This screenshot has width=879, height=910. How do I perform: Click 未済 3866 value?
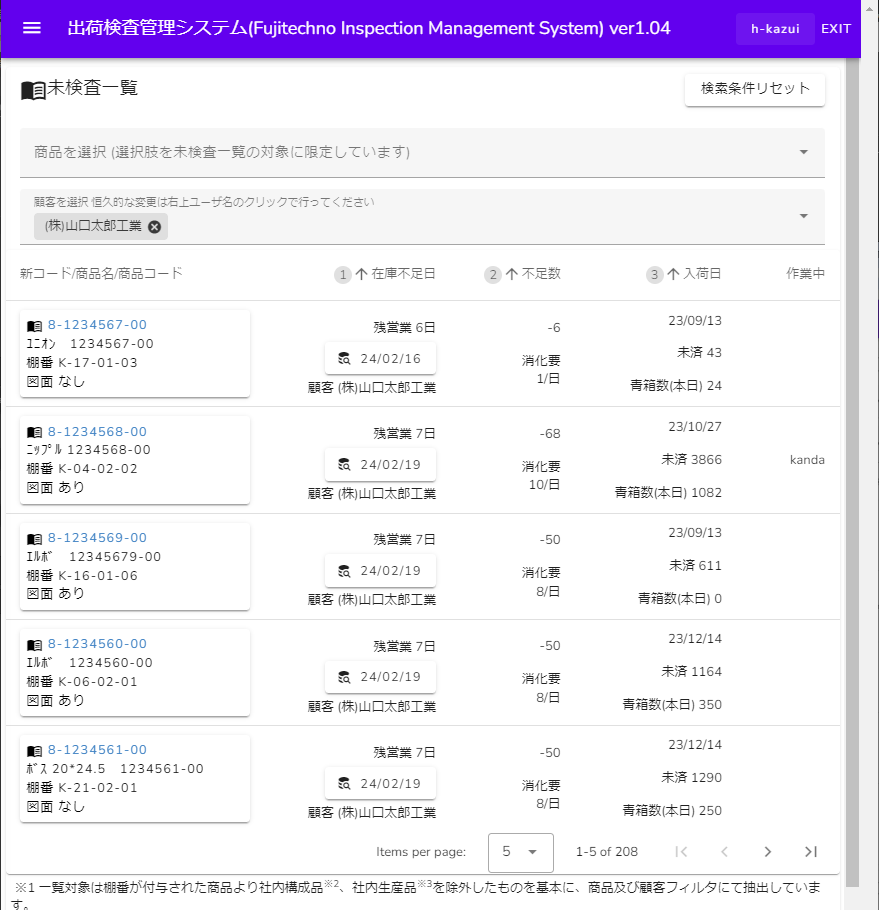pyautogui.click(x=692, y=460)
